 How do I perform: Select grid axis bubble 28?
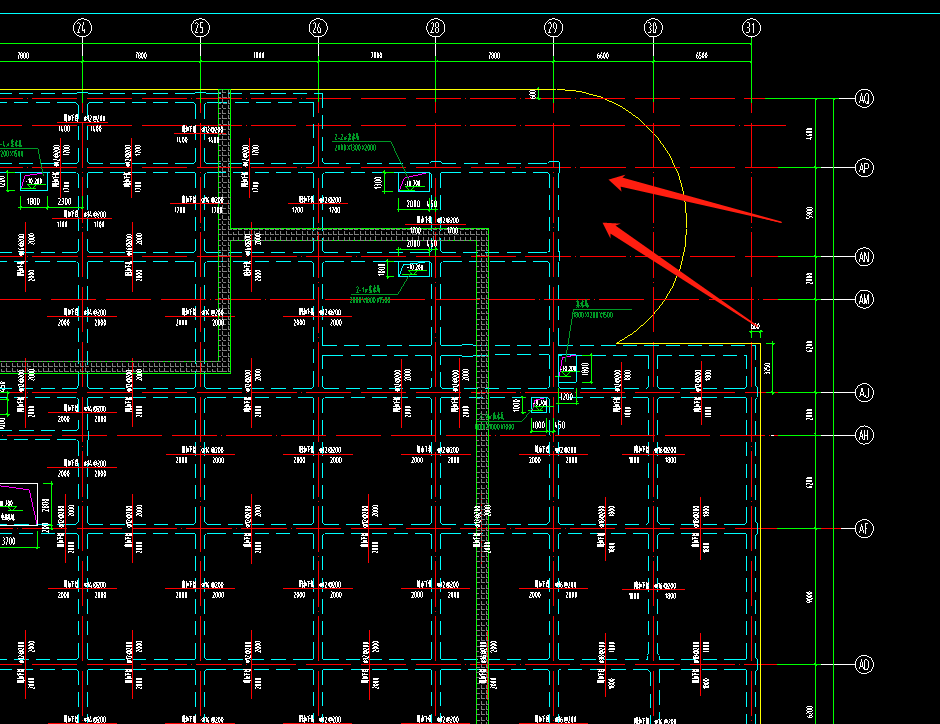(x=436, y=28)
